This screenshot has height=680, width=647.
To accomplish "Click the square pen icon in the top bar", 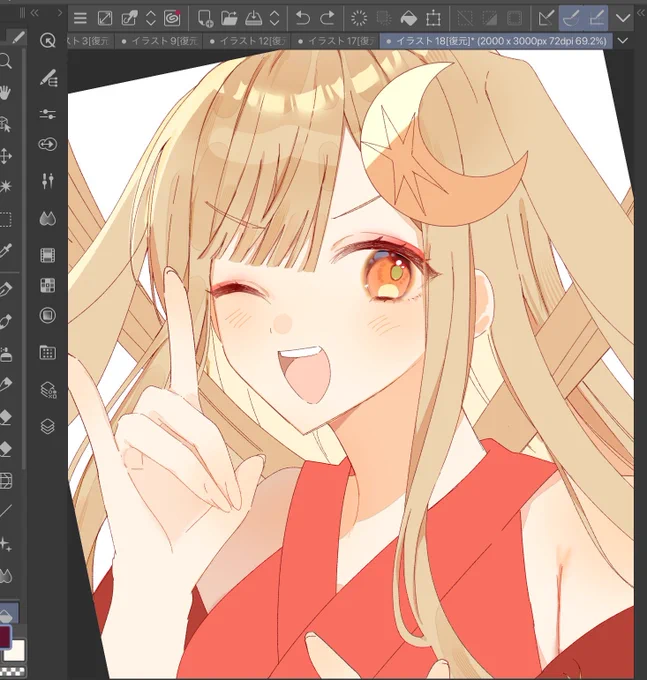I will coord(129,18).
